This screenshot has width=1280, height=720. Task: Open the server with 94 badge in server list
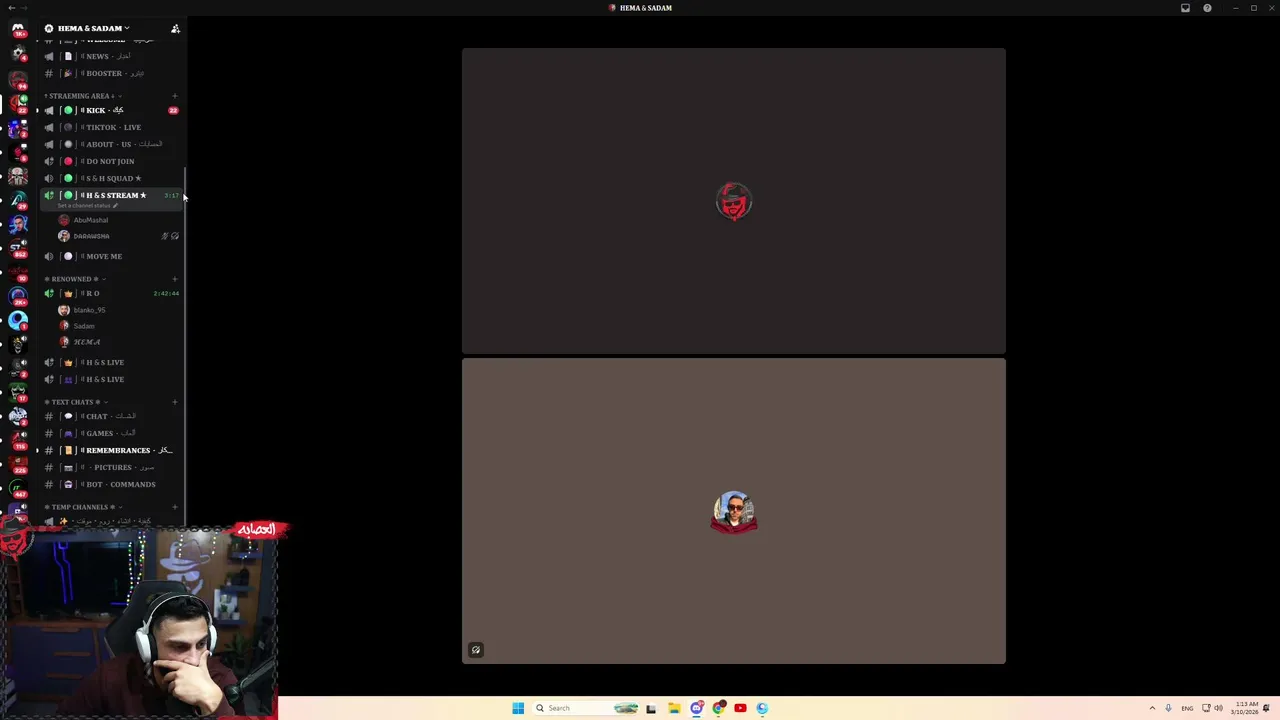click(18, 79)
